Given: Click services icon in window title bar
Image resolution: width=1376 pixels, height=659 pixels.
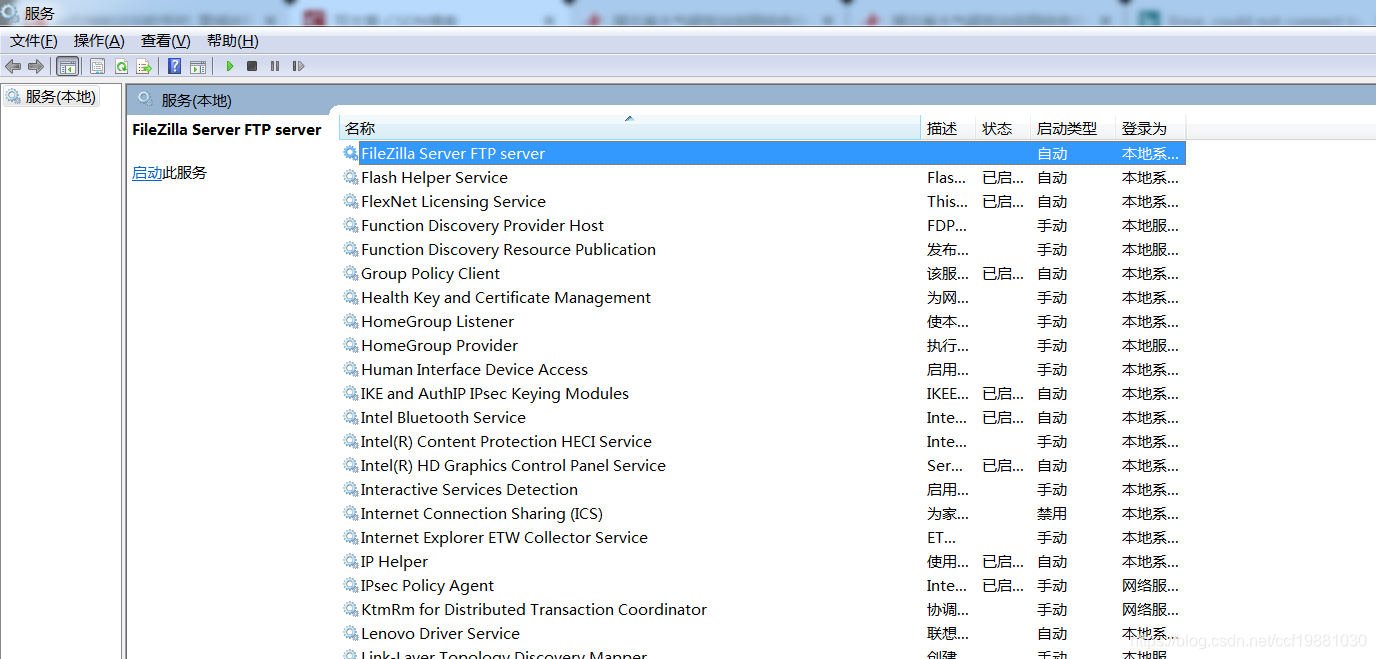Looking at the screenshot, I should (x=11, y=13).
